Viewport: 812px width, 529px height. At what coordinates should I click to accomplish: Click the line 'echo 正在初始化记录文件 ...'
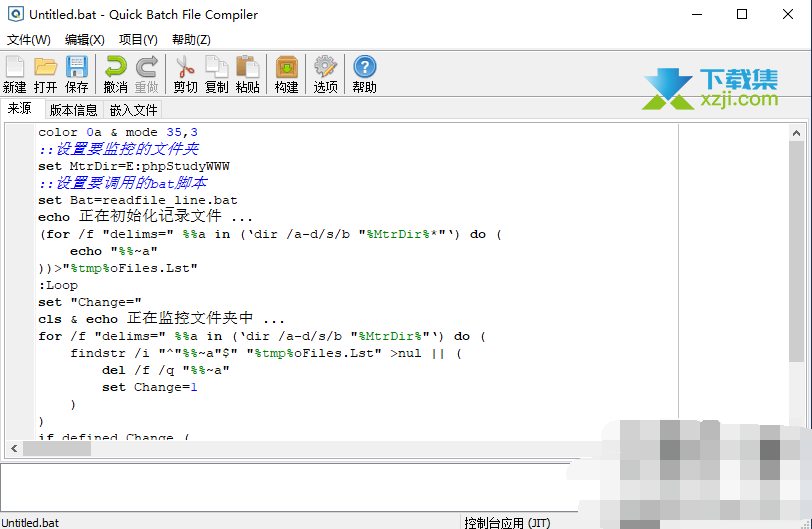coord(146,216)
